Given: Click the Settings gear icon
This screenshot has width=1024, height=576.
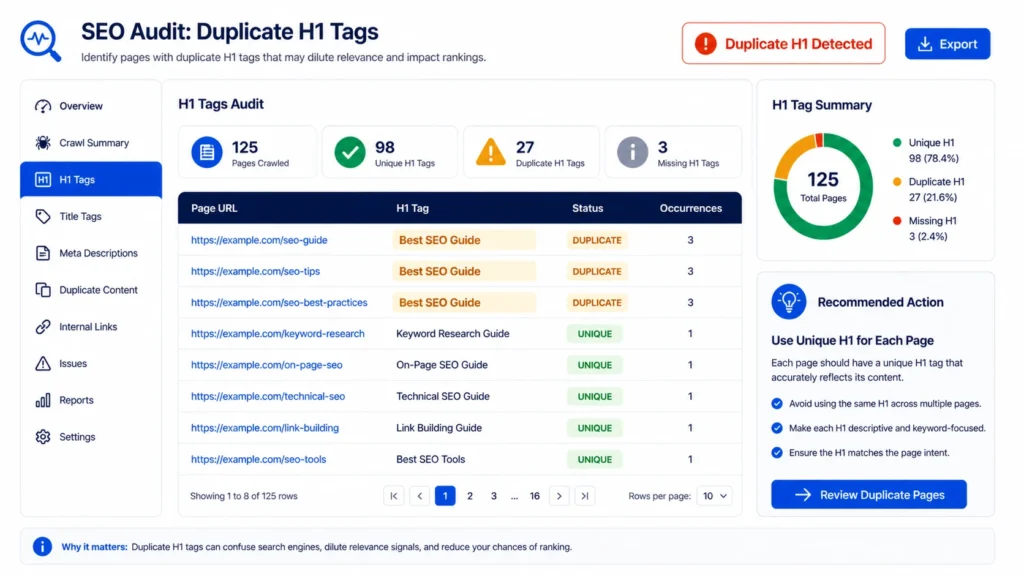Looking at the screenshot, I should (x=43, y=437).
